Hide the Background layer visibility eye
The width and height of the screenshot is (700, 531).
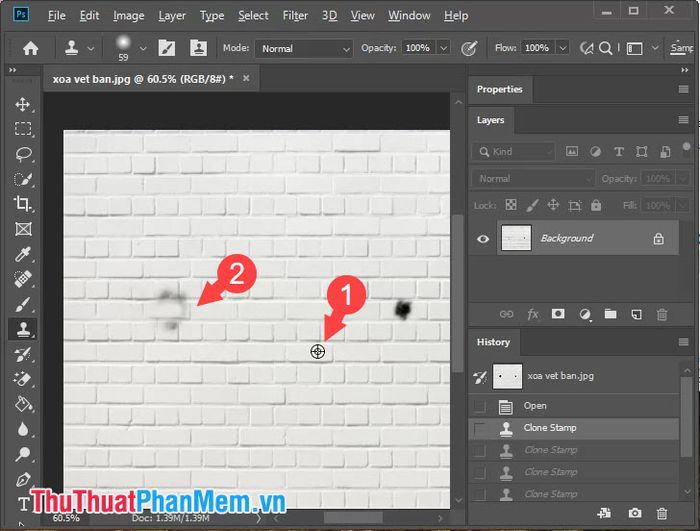point(483,239)
